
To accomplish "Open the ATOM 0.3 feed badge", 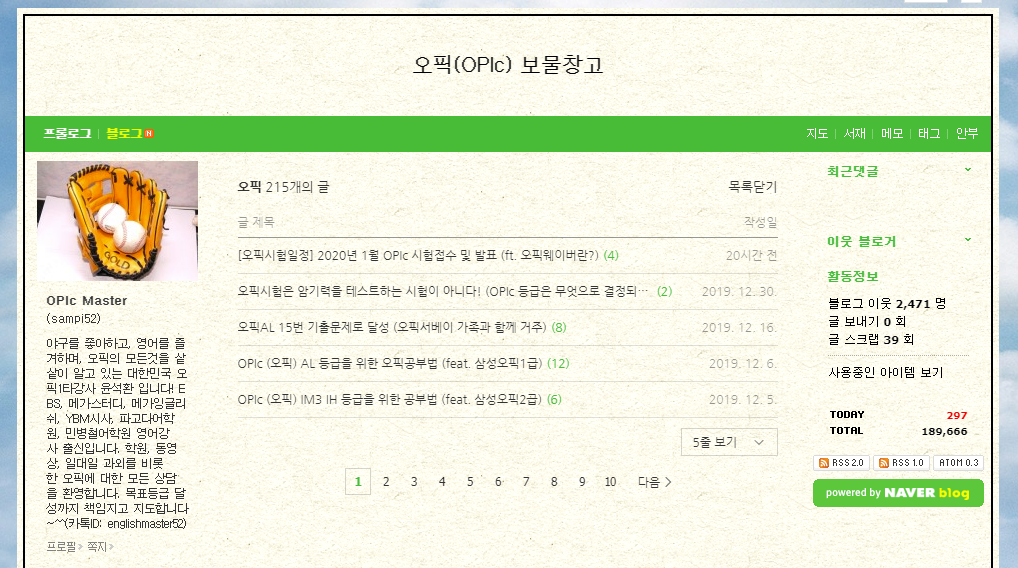I will point(958,463).
